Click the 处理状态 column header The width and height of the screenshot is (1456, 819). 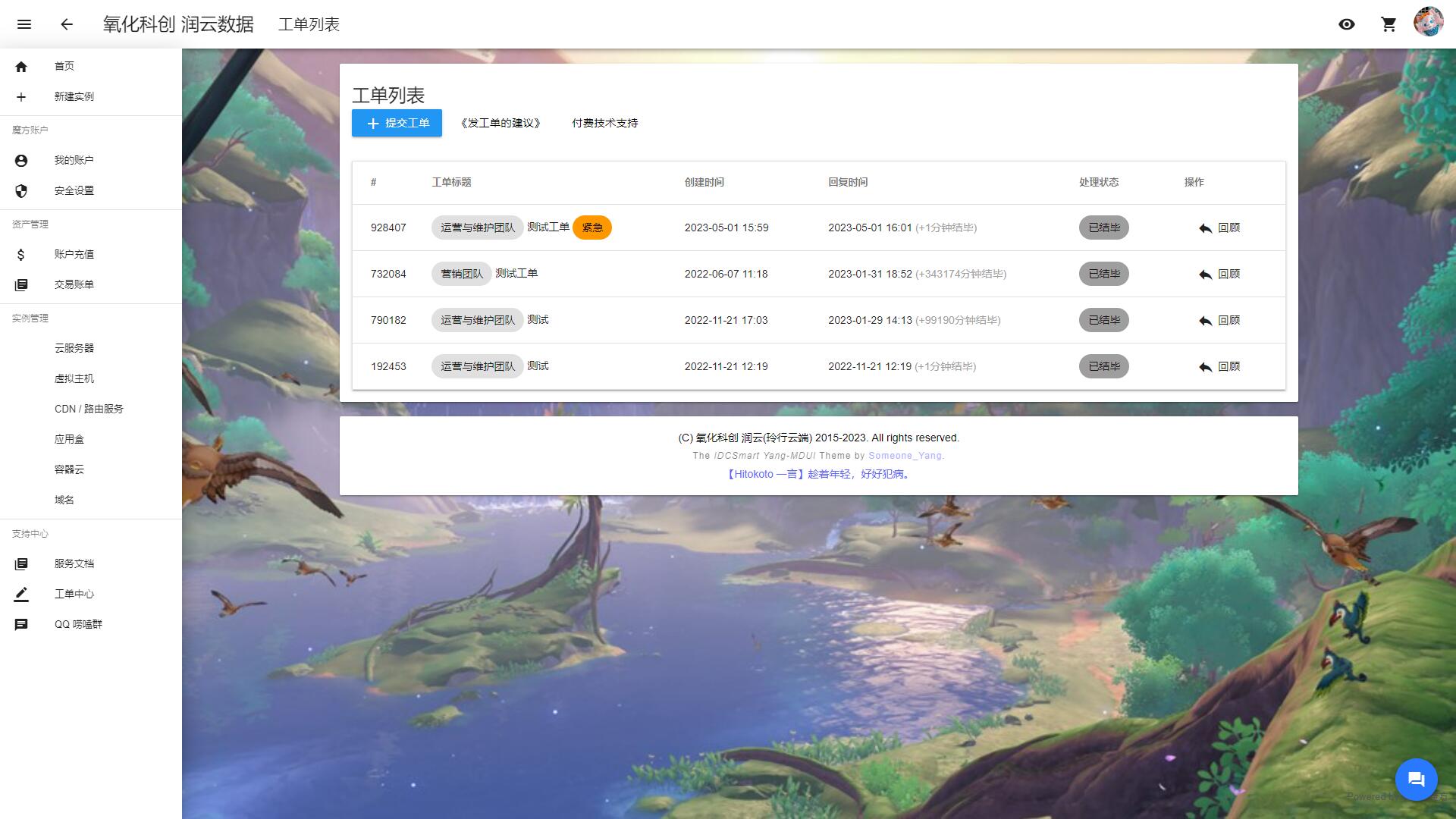click(x=1099, y=182)
